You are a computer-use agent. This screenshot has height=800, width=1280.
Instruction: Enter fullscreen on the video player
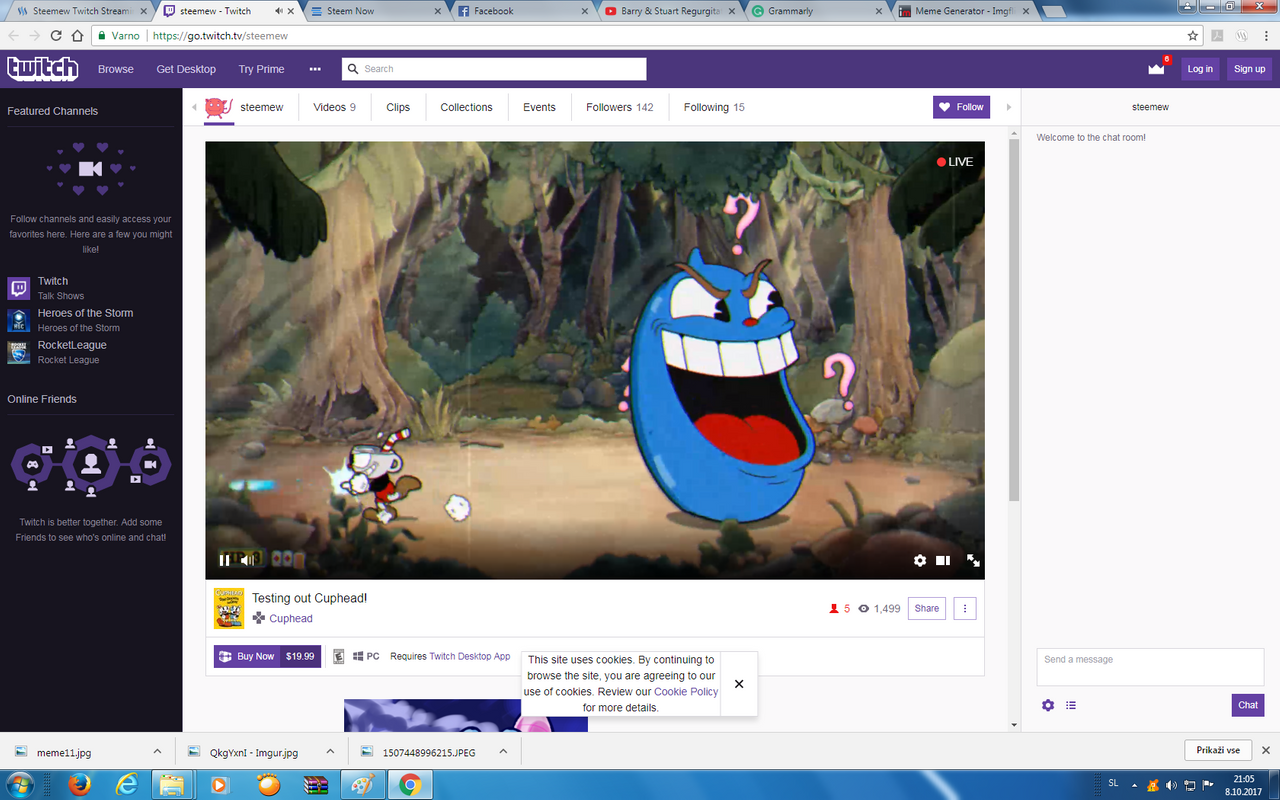973,561
